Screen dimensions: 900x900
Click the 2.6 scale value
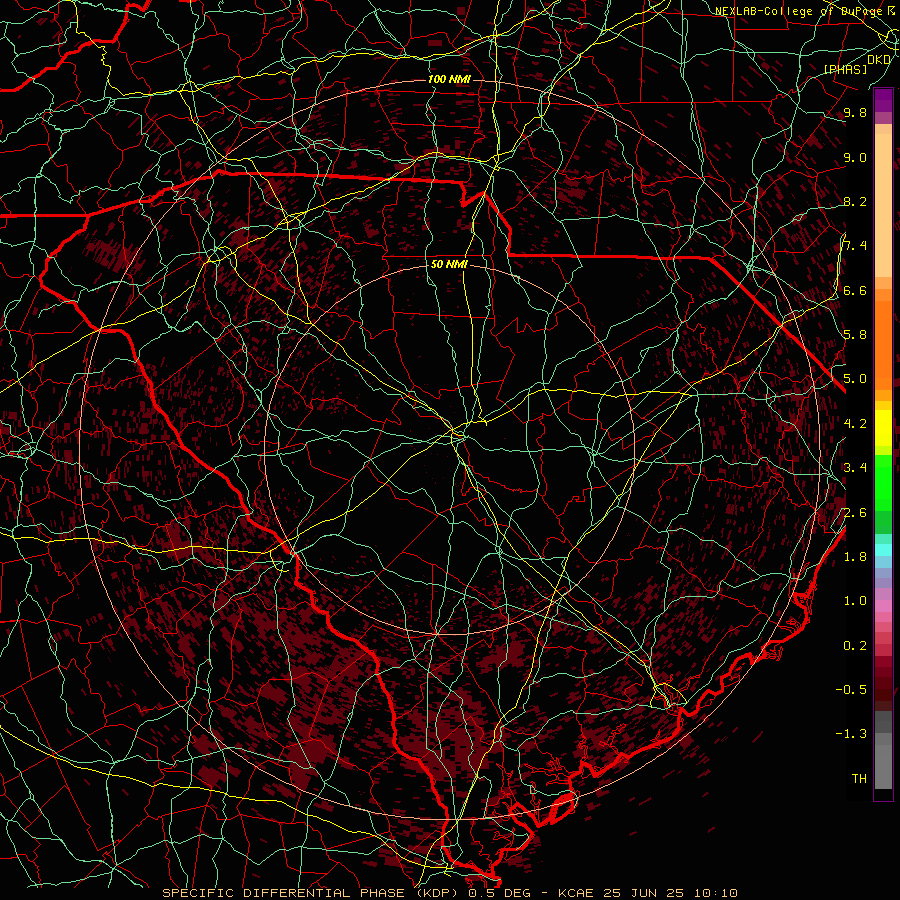click(855, 513)
